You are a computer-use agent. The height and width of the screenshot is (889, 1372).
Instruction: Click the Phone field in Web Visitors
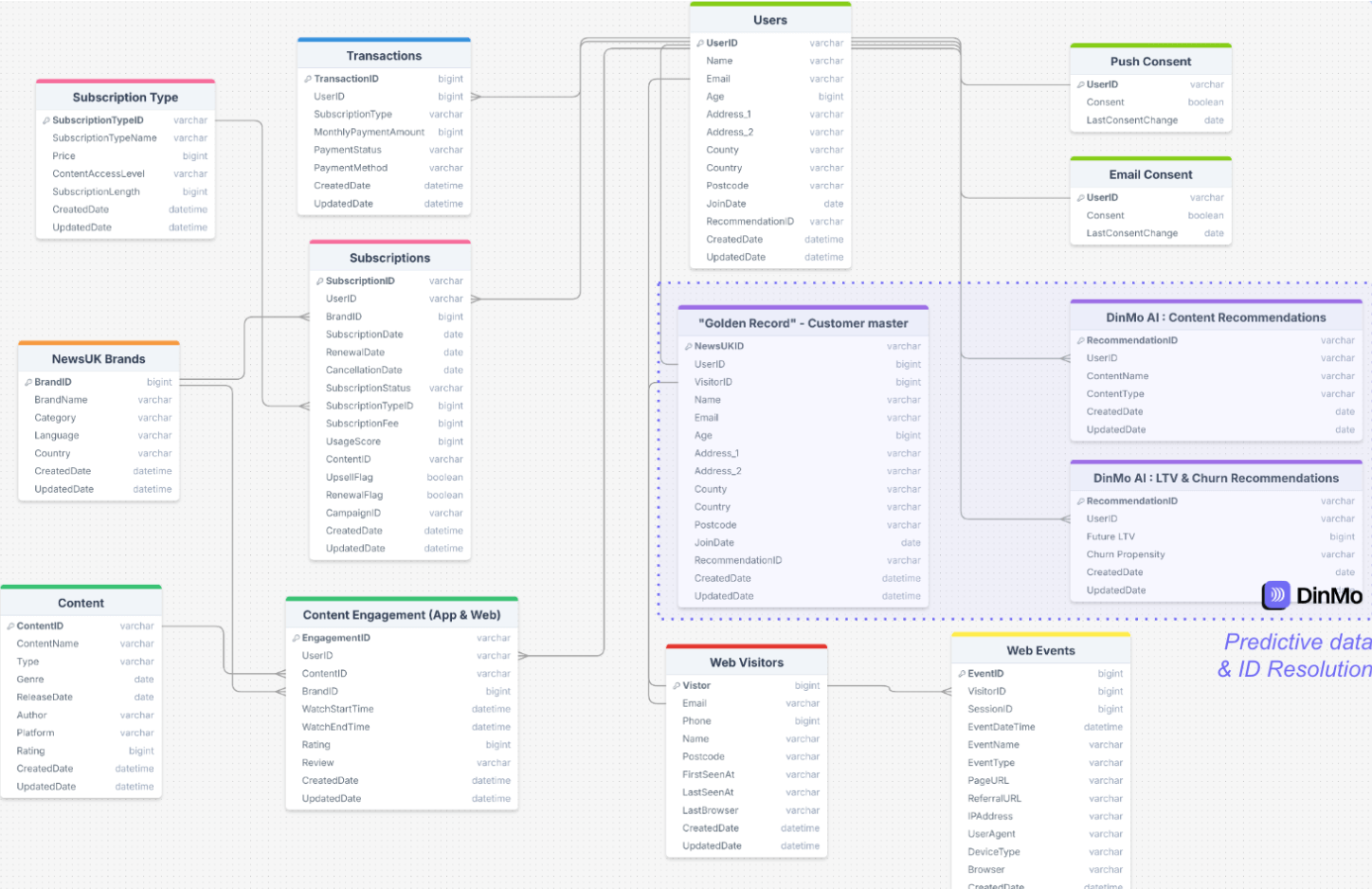pyautogui.click(x=747, y=721)
